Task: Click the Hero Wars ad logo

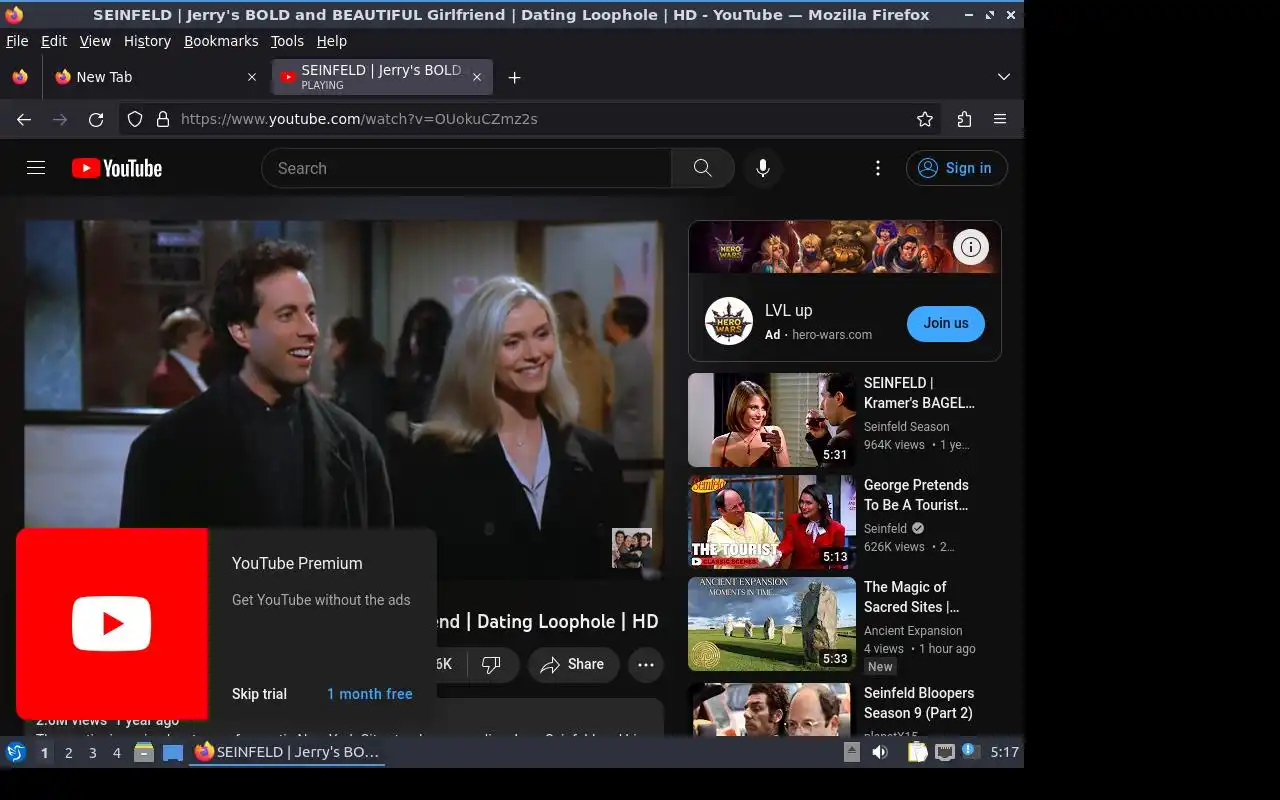Action: [x=729, y=322]
